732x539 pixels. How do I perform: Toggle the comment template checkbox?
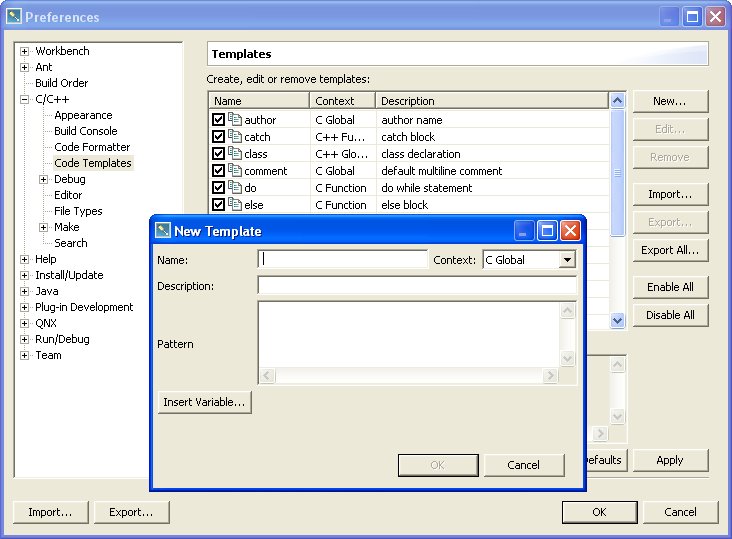click(x=218, y=171)
